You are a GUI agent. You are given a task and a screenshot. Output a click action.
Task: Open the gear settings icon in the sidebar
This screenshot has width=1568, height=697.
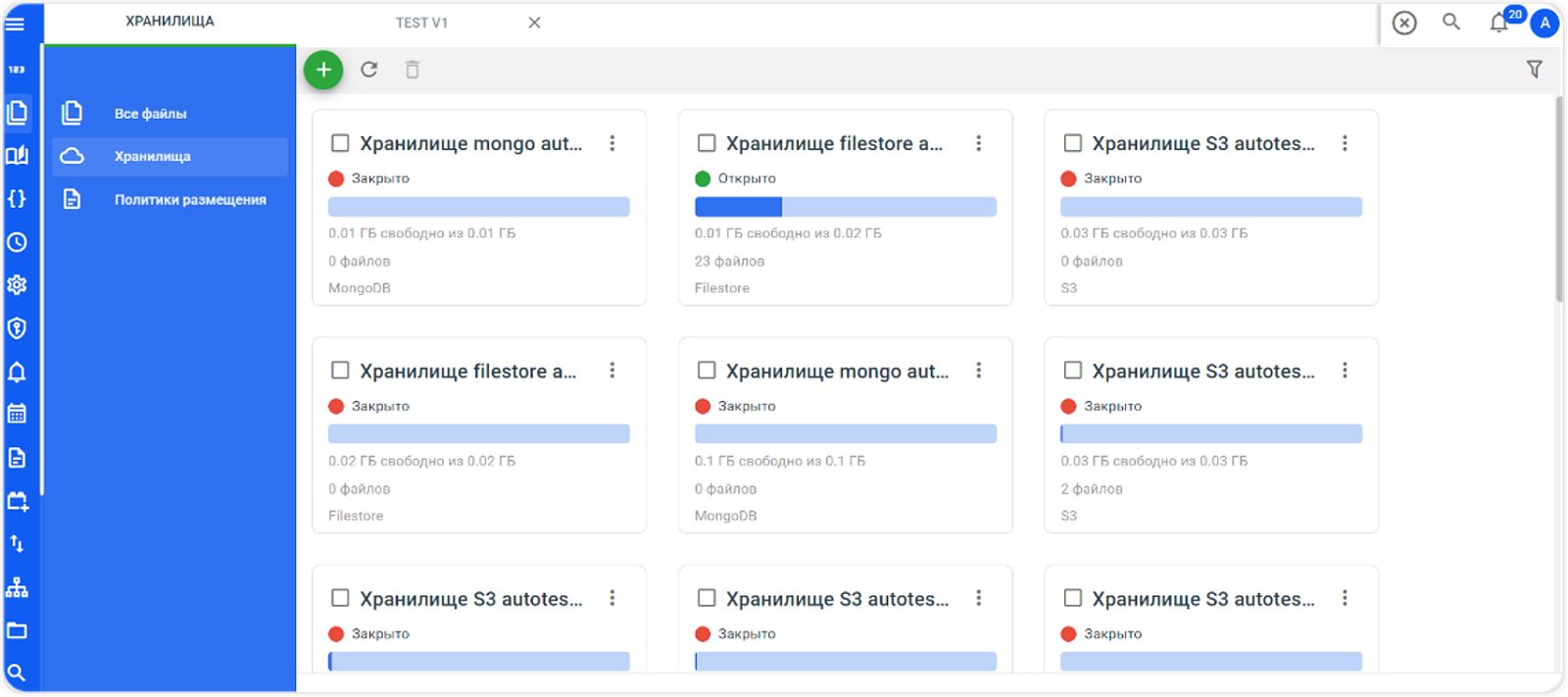tap(17, 285)
